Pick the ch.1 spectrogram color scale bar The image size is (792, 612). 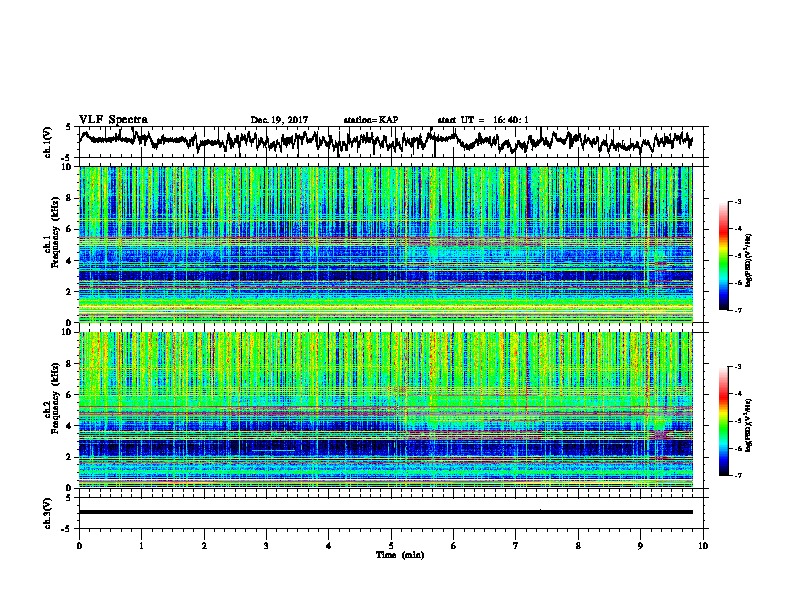tap(724, 256)
